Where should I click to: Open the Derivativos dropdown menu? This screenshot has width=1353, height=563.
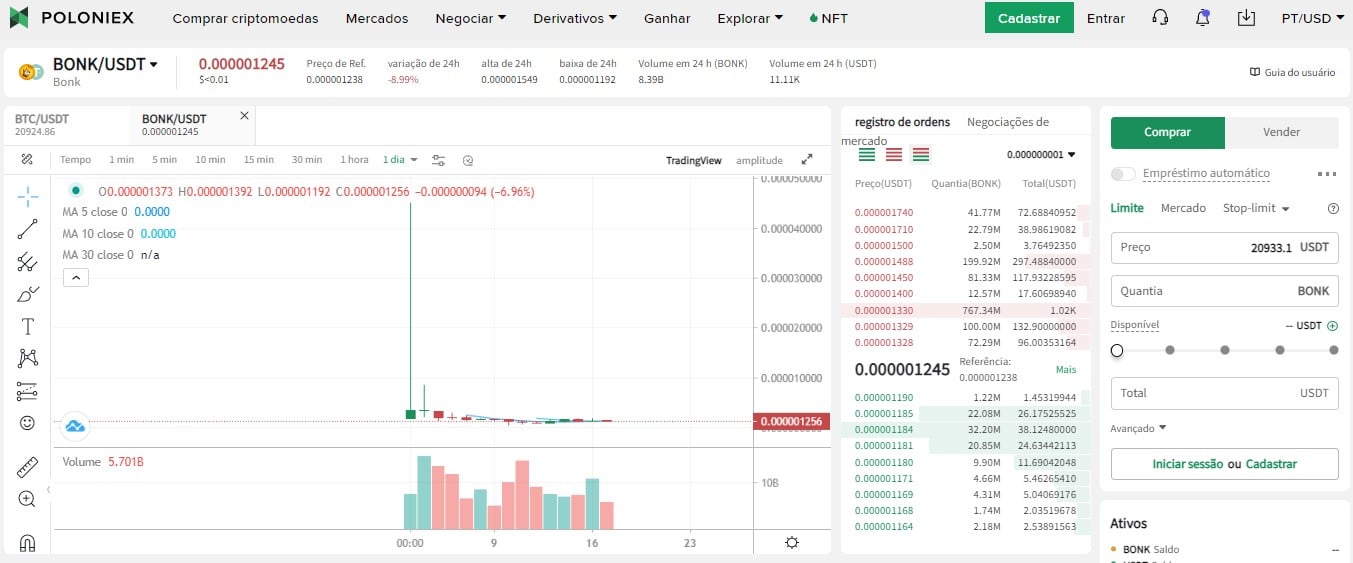point(575,18)
